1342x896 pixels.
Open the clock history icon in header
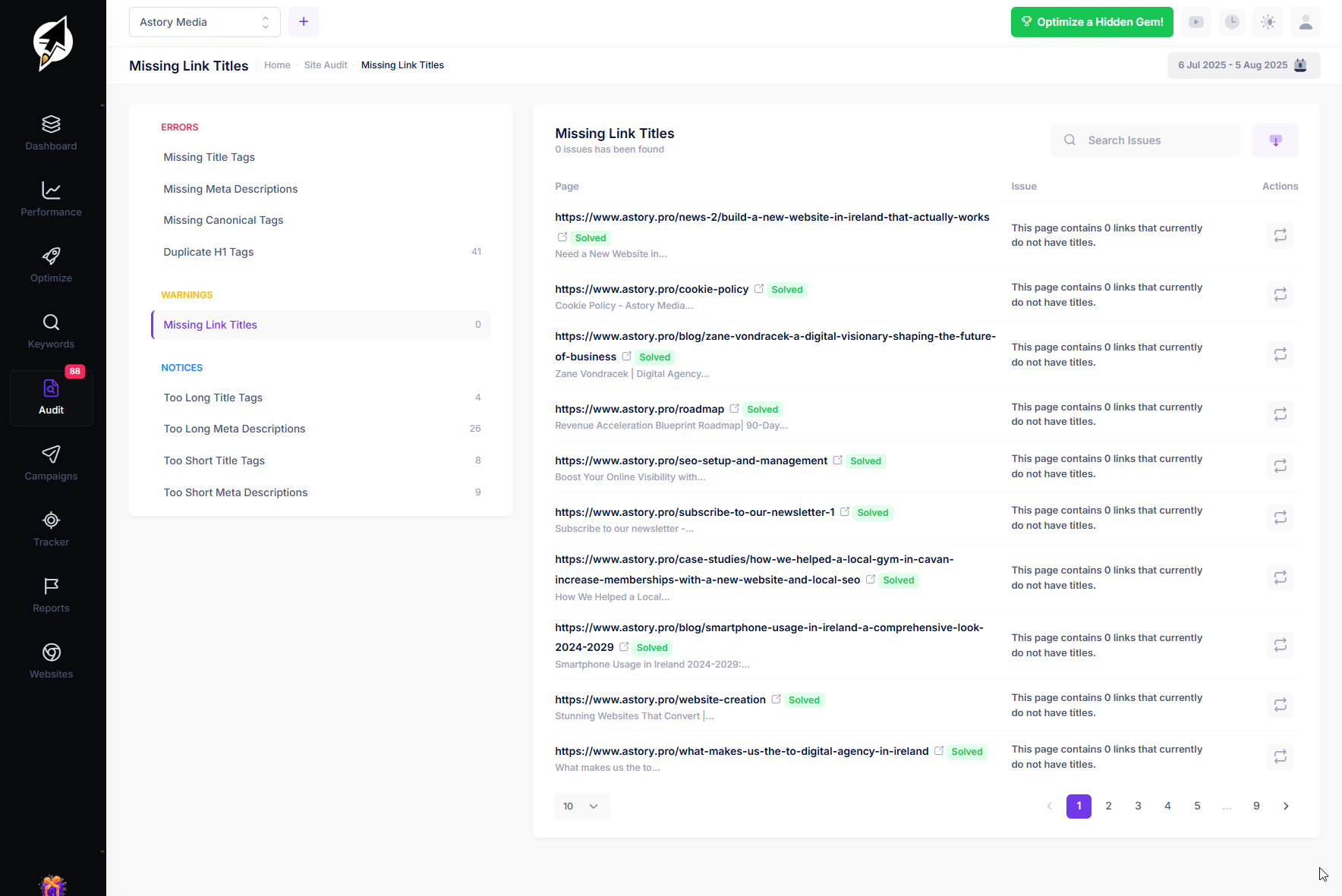[1232, 22]
